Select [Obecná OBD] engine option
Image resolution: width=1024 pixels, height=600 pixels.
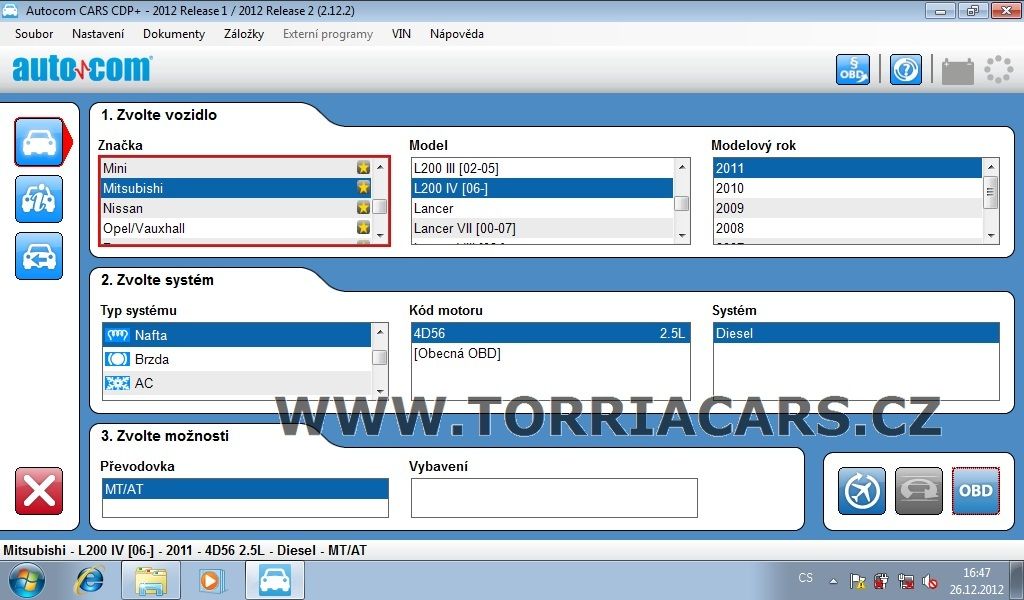tap(550, 353)
